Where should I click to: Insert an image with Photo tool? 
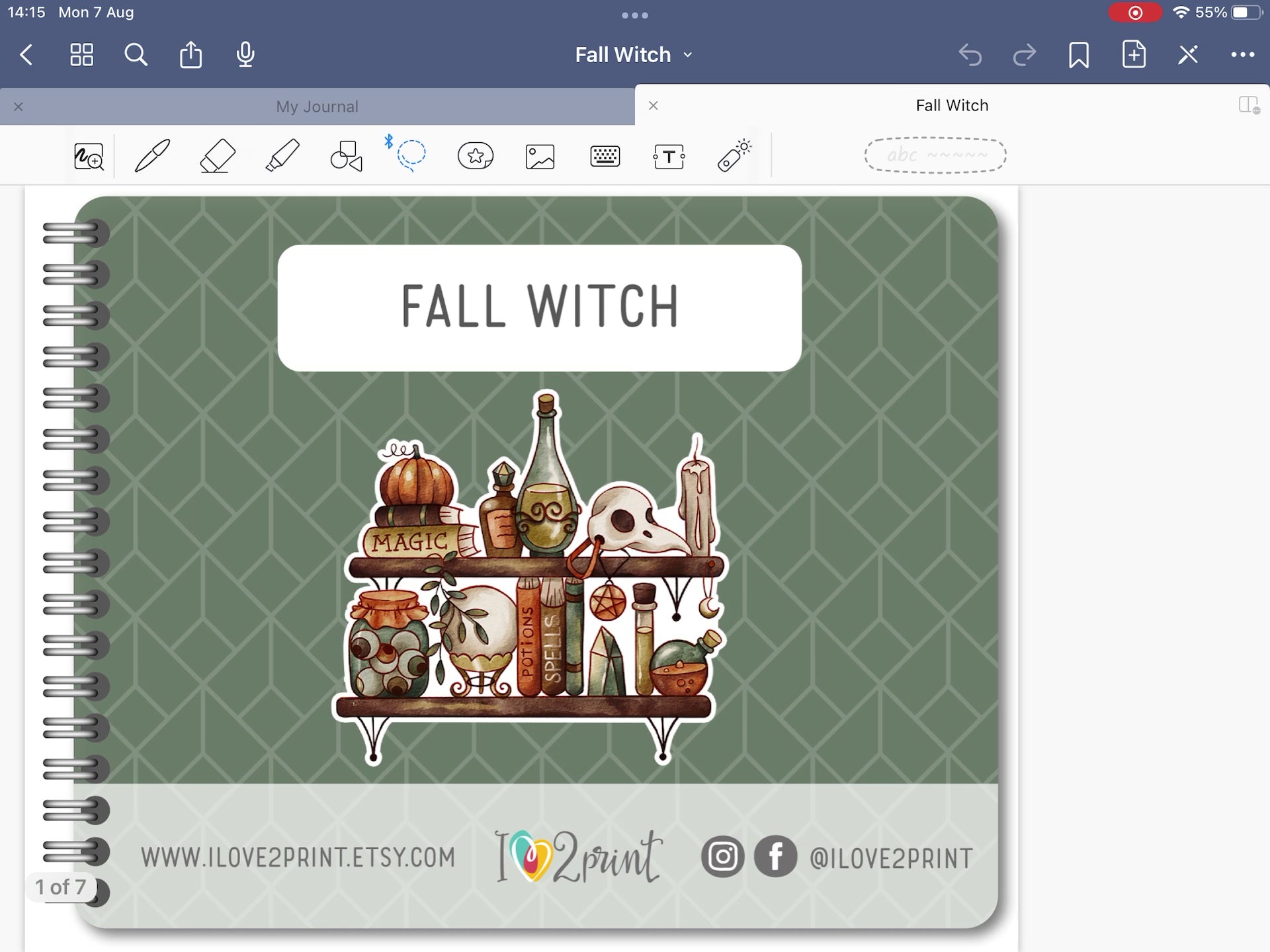pyautogui.click(x=540, y=157)
